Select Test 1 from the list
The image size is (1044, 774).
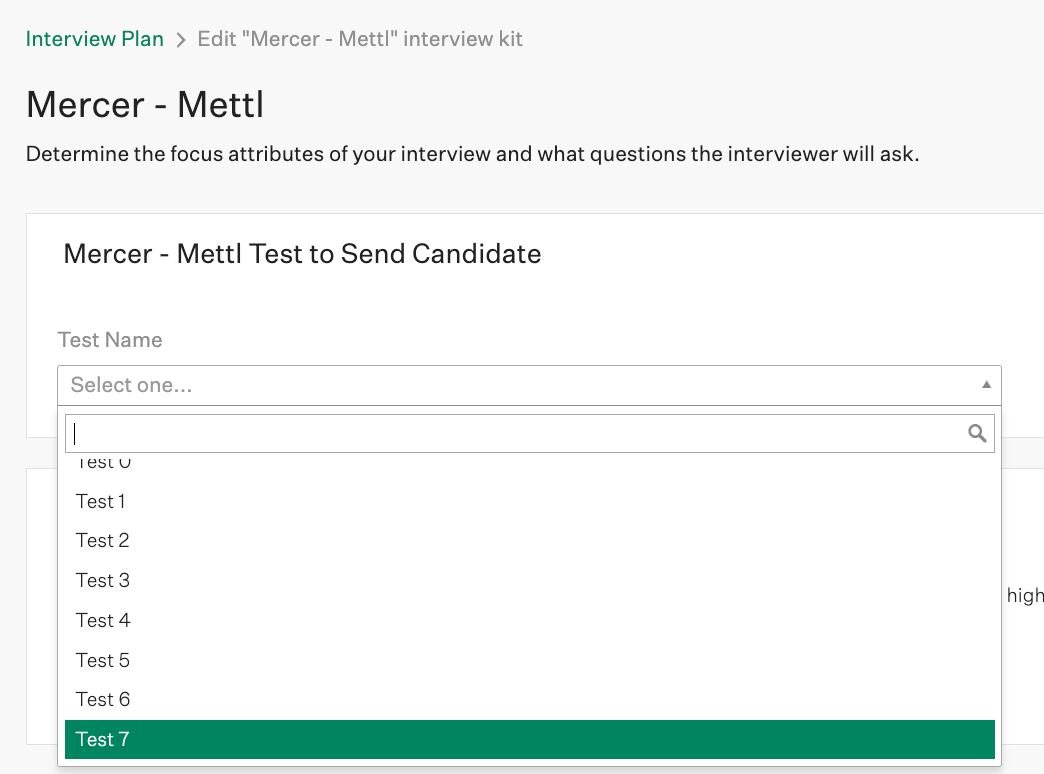[529, 501]
